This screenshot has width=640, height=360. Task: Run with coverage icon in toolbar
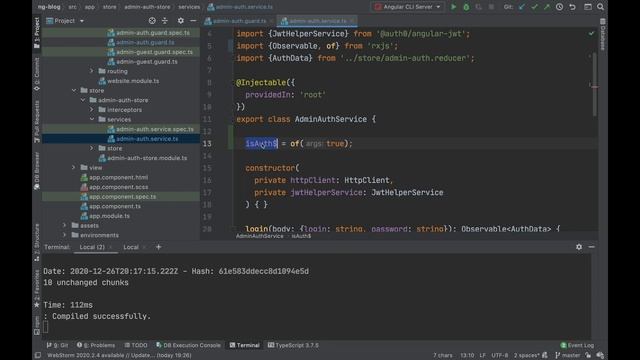pyautogui.click(x=479, y=7)
